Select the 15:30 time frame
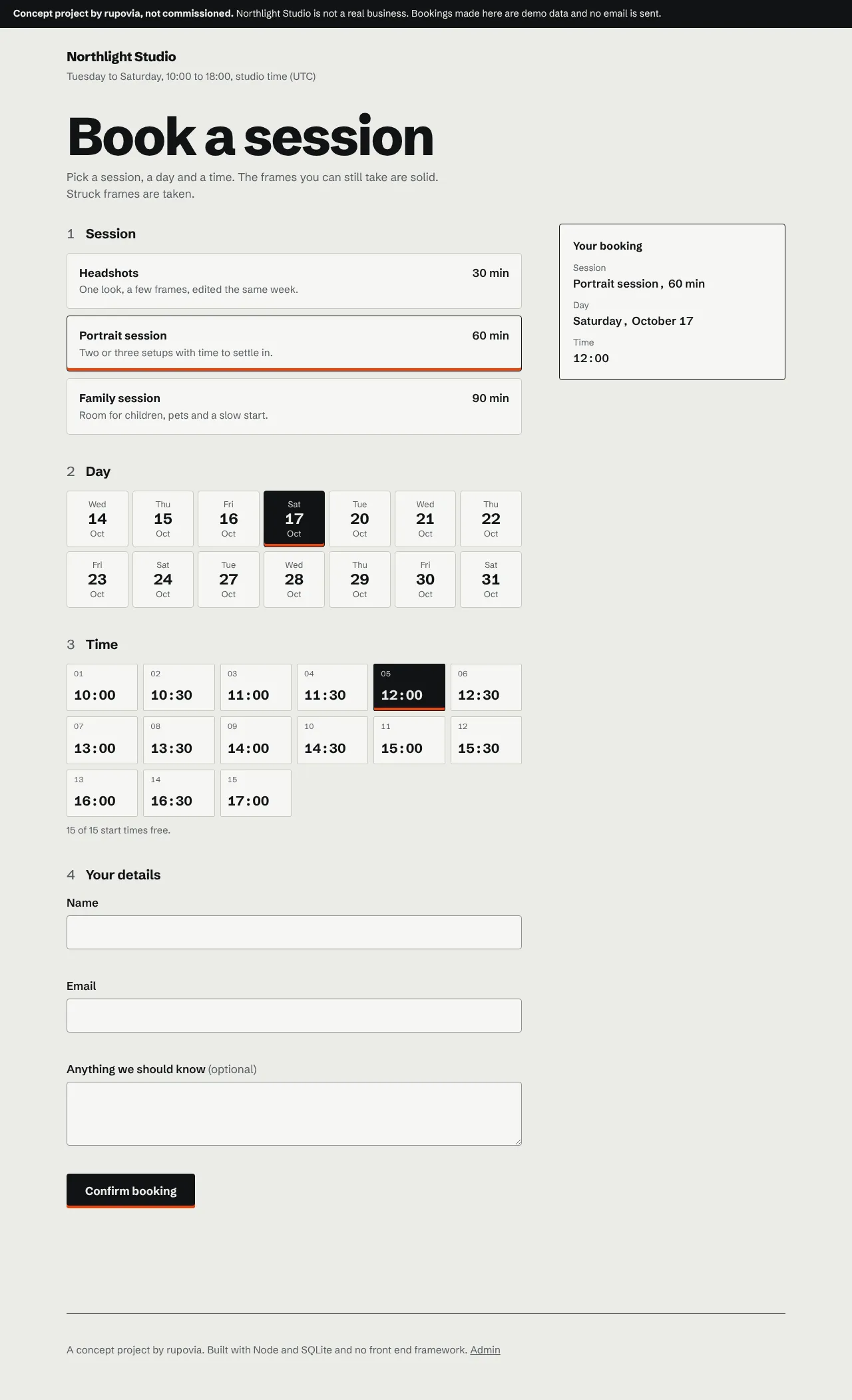The width and height of the screenshot is (852, 1400). pyautogui.click(x=486, y=740)
